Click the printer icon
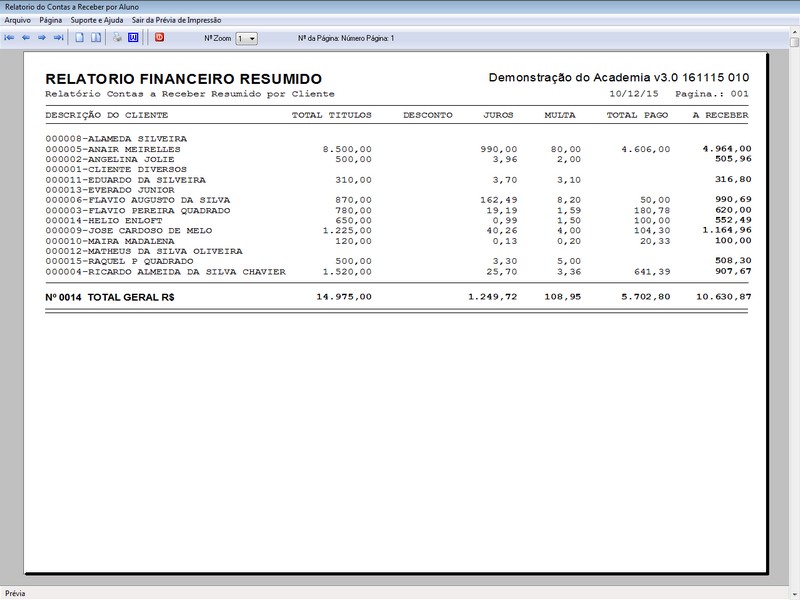This screenshot has height=600, width=800. coord(117,38)
